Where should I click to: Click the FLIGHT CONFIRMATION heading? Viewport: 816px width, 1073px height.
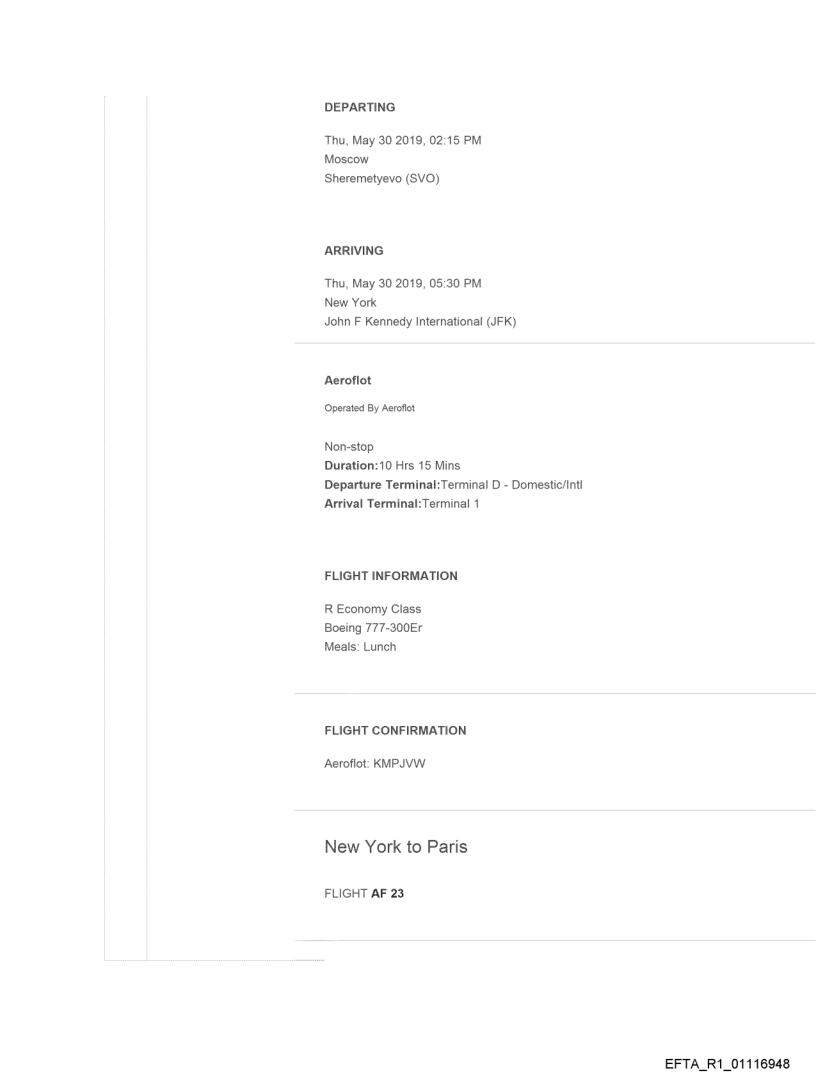tap(395, 731)
